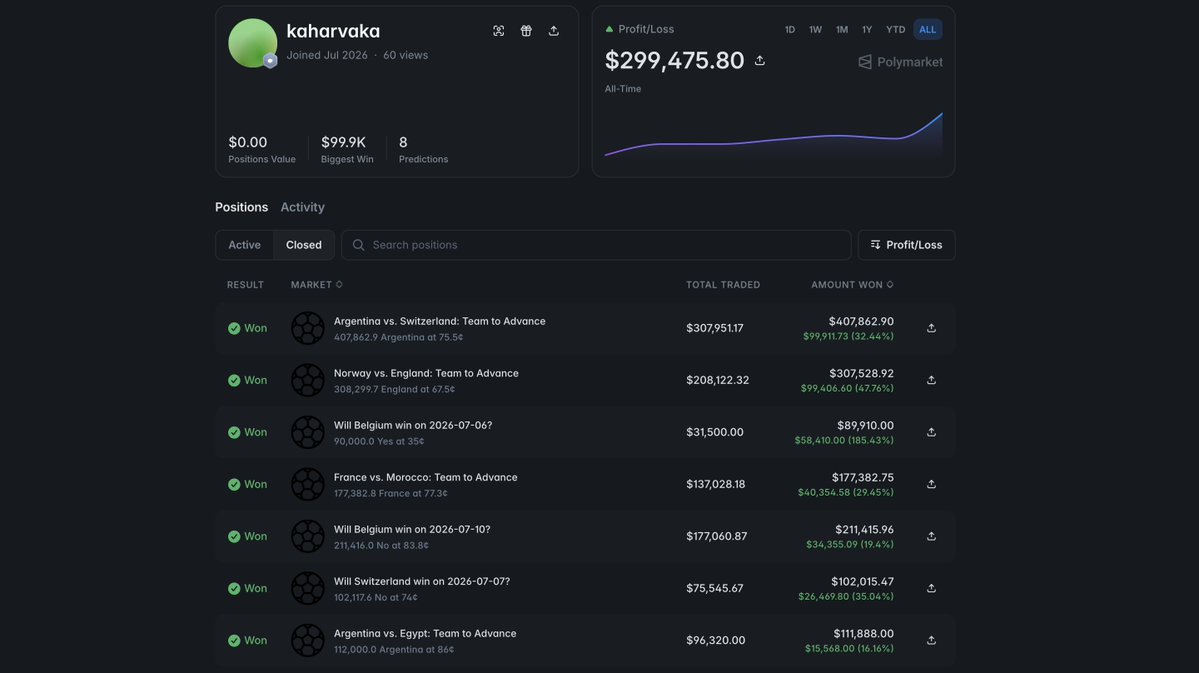Open France vs. Morocco: Team to Advance market
The image size is (1199, 673).
[425, 477]
